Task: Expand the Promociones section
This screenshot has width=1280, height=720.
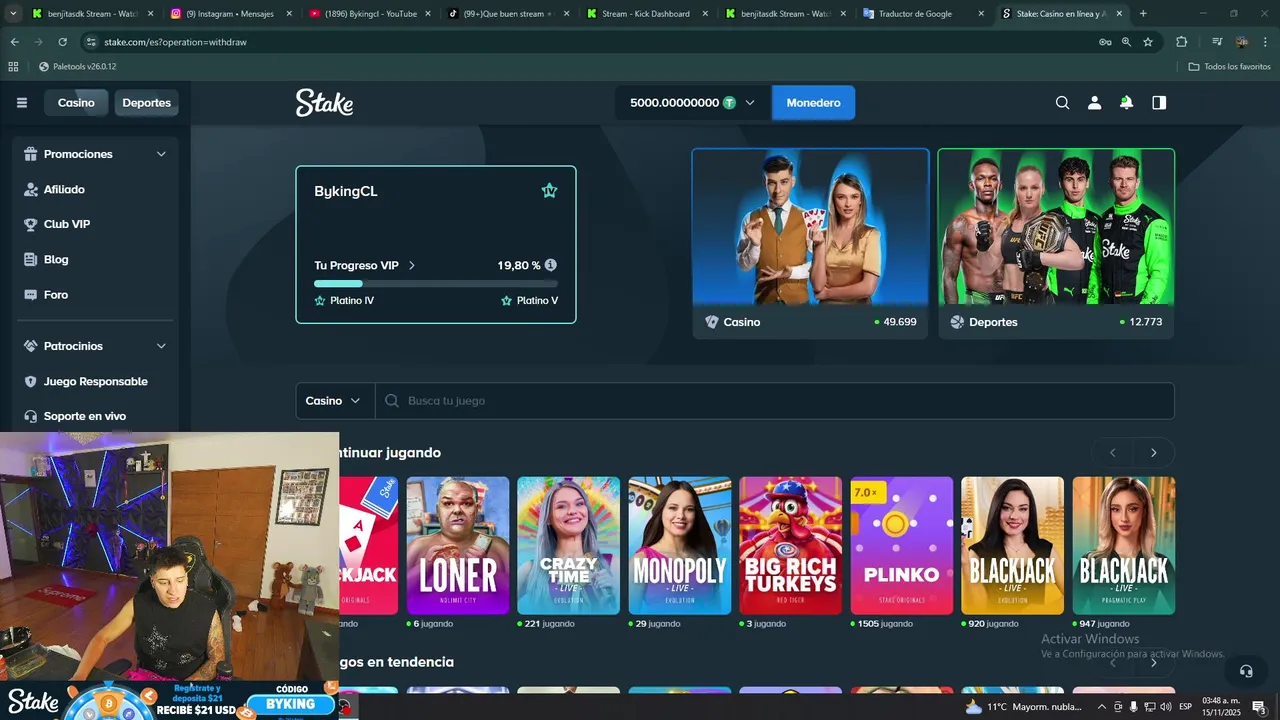Action: (x=161, y=154)
